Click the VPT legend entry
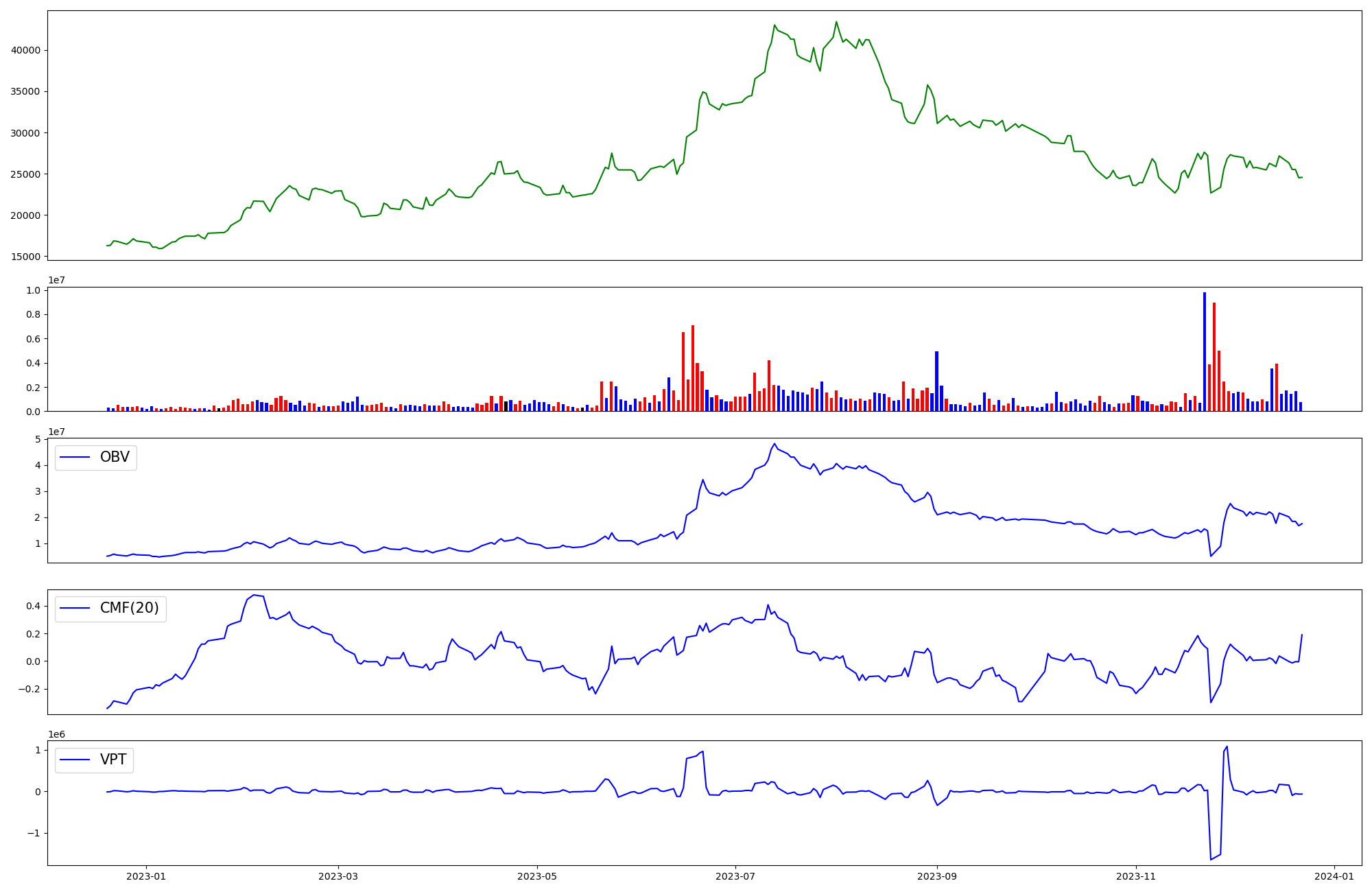The height and width of the screenshot is (892, 1372). point(113,760)
